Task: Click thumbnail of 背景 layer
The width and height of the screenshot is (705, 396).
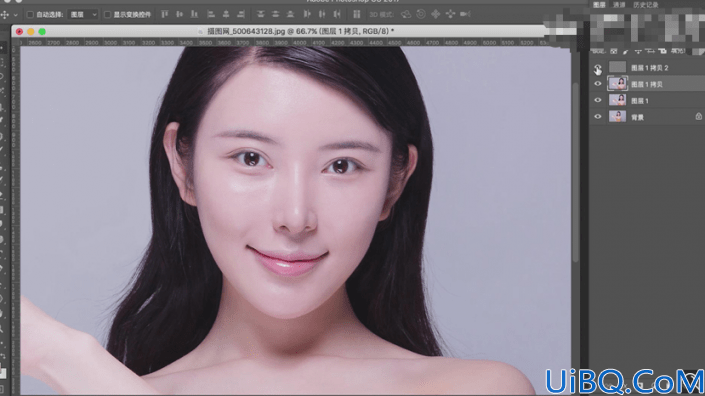Action: [x=617, y=116]
